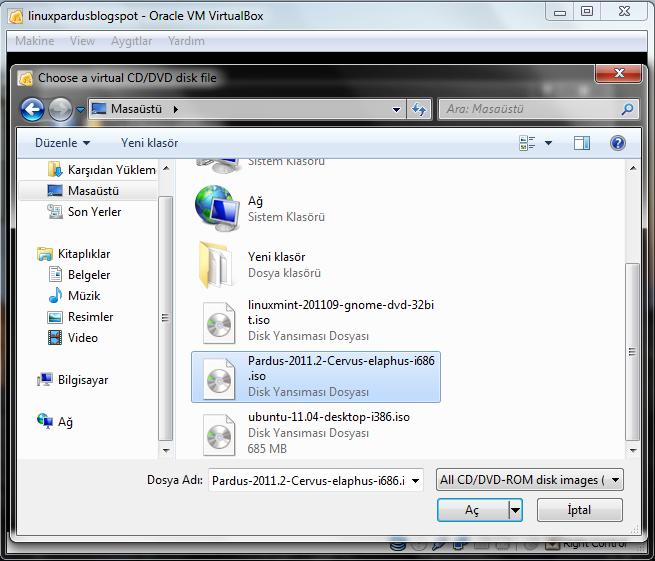
Task: Click the Bilgisayar computer icon in sidebar
Action: (x=45, y=379)
